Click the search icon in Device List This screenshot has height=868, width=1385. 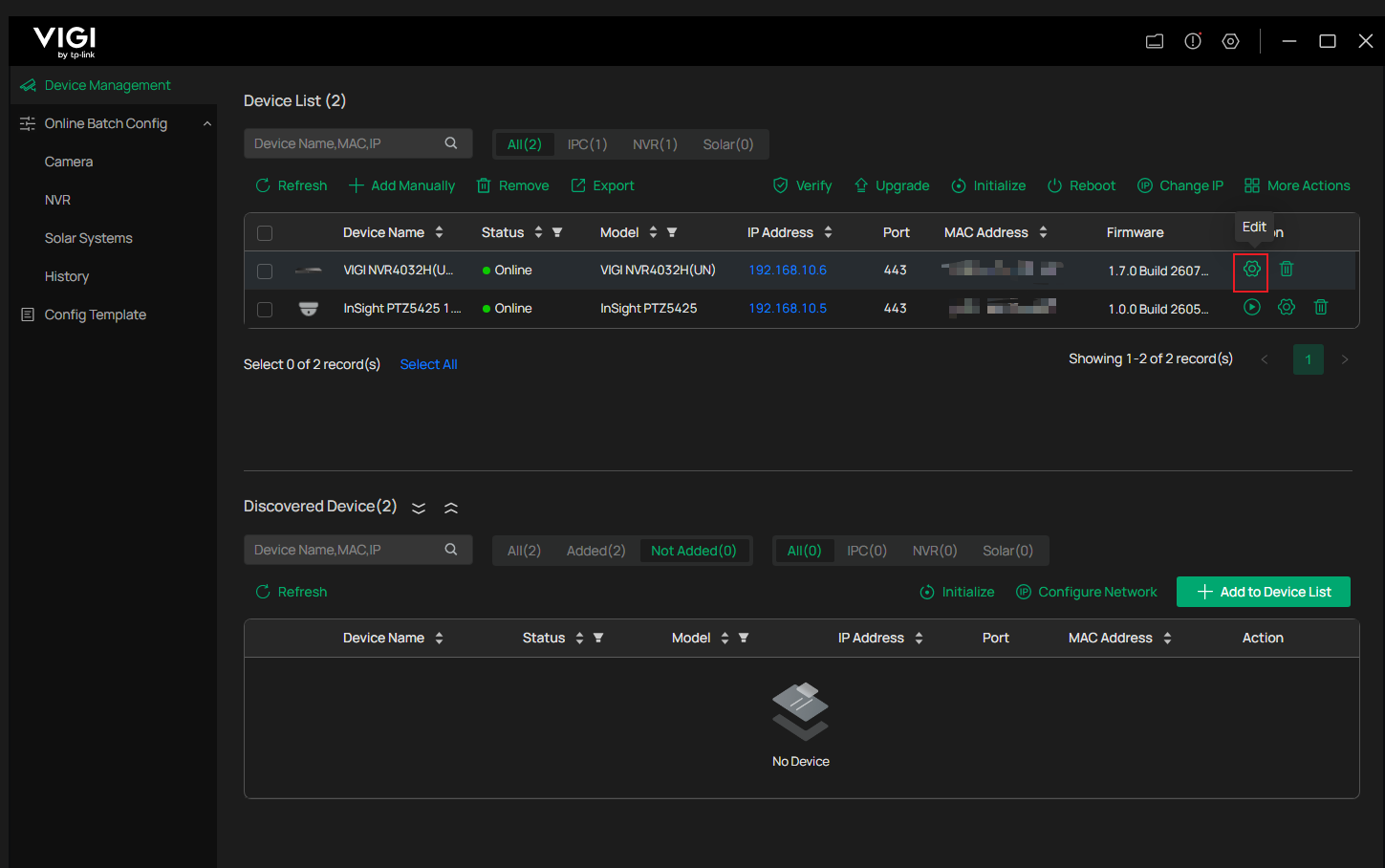451,143
